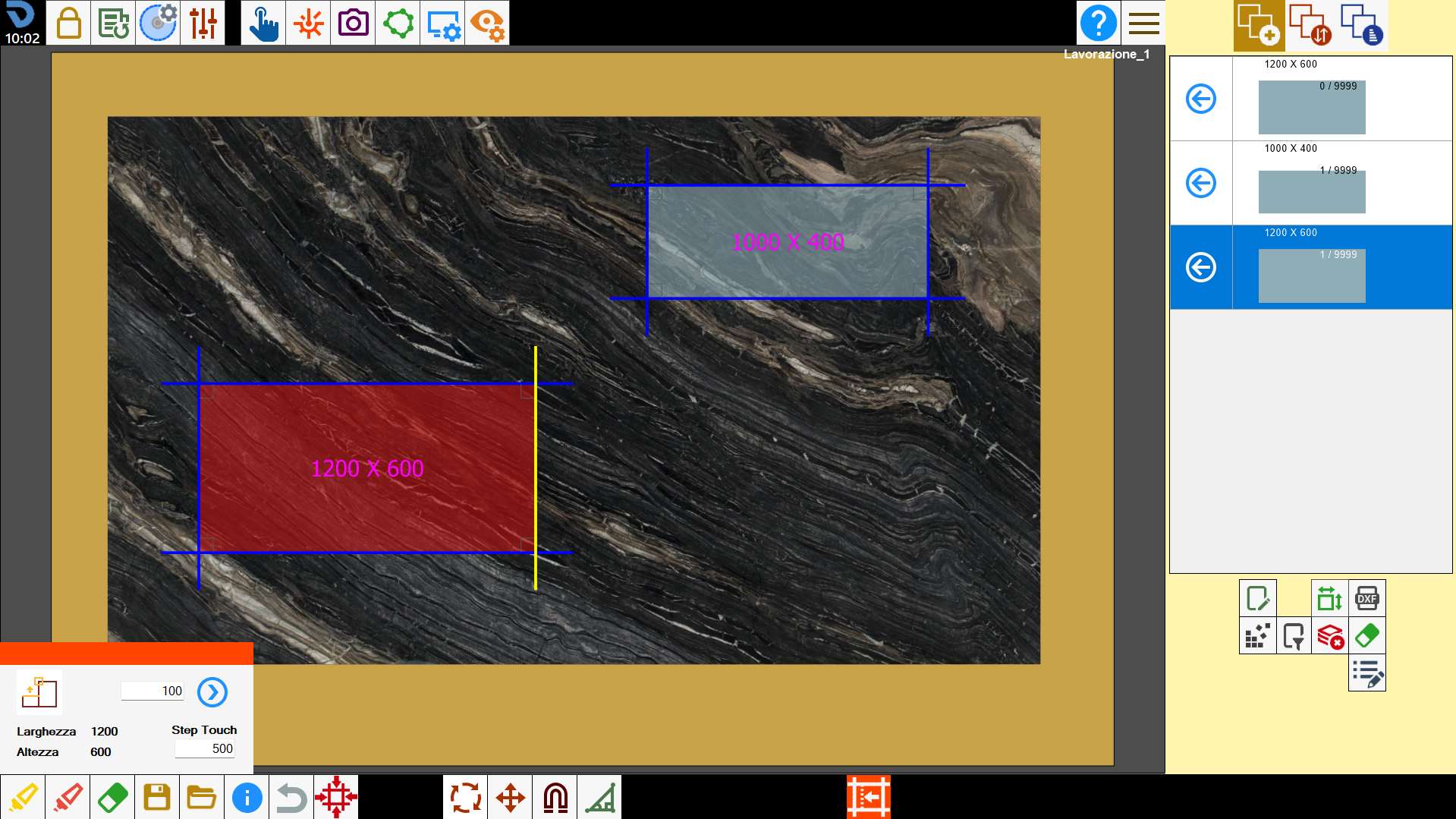Click the back arrow of first 1200 X 600 item
Image resolution: width=1456 pixels, height=819 pixels.
[x=1201, y=99]
